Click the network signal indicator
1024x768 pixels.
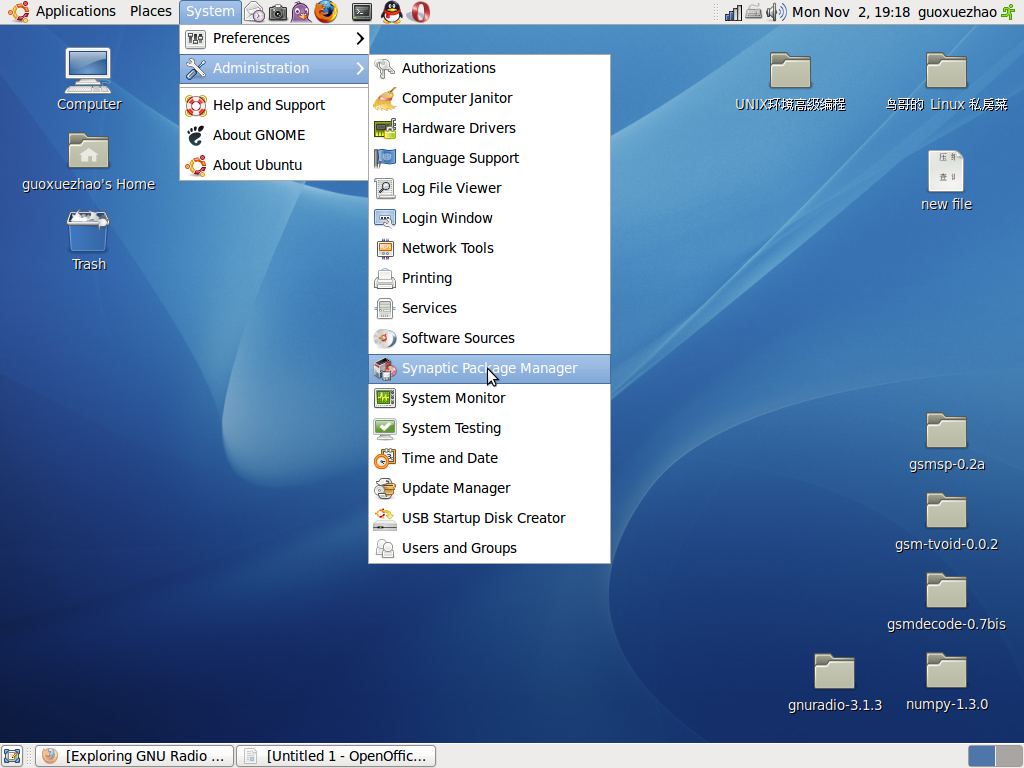[733, 12]
